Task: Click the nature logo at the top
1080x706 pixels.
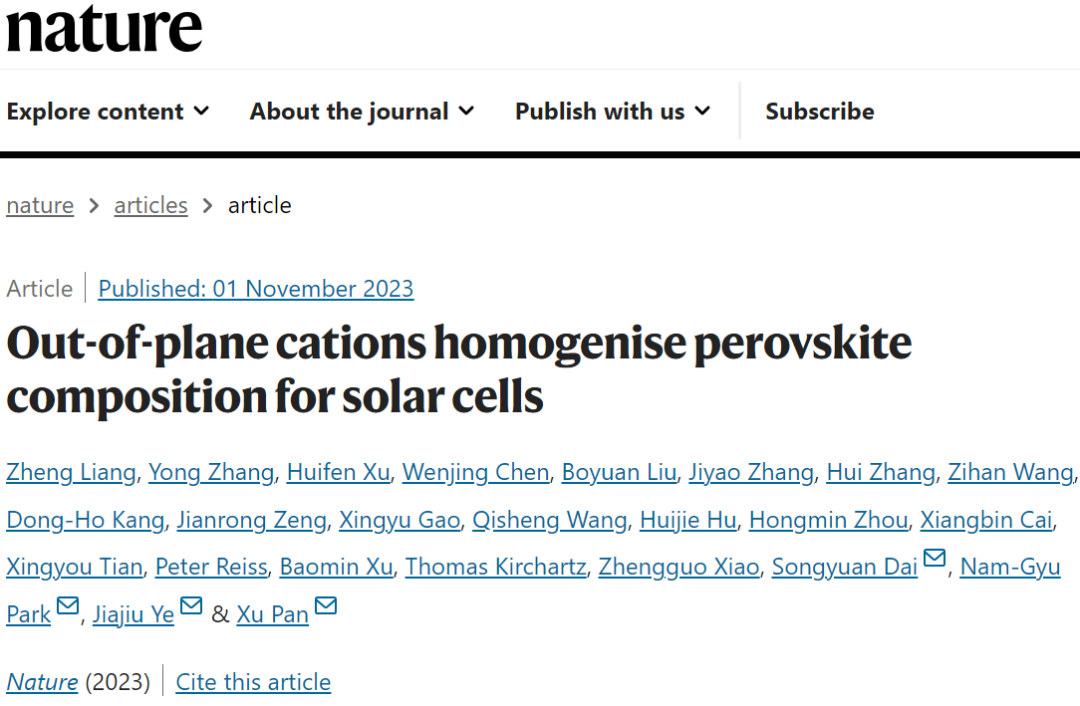Action: click(104, 29)
